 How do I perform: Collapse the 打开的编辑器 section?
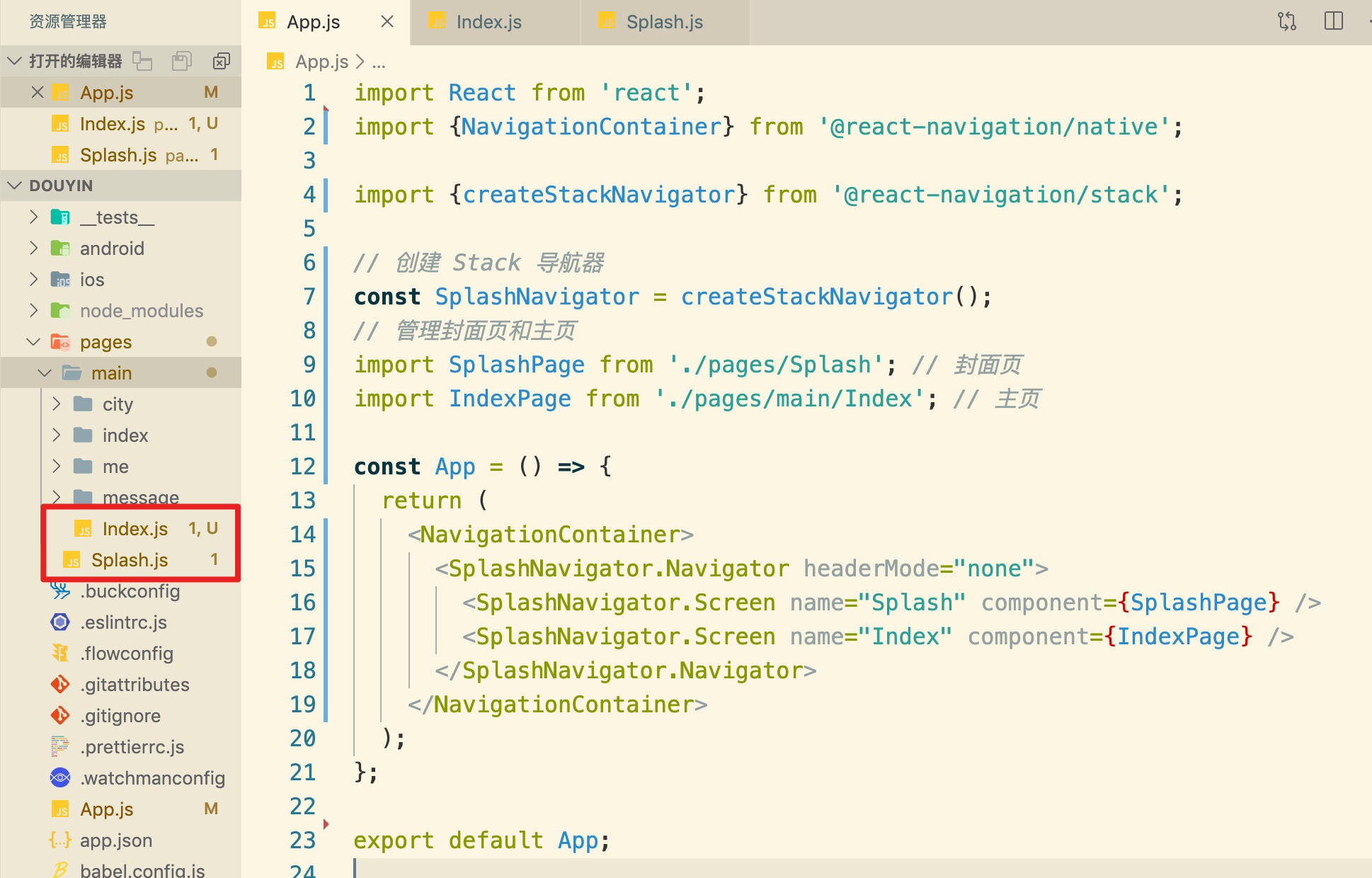tap(14, 62)
